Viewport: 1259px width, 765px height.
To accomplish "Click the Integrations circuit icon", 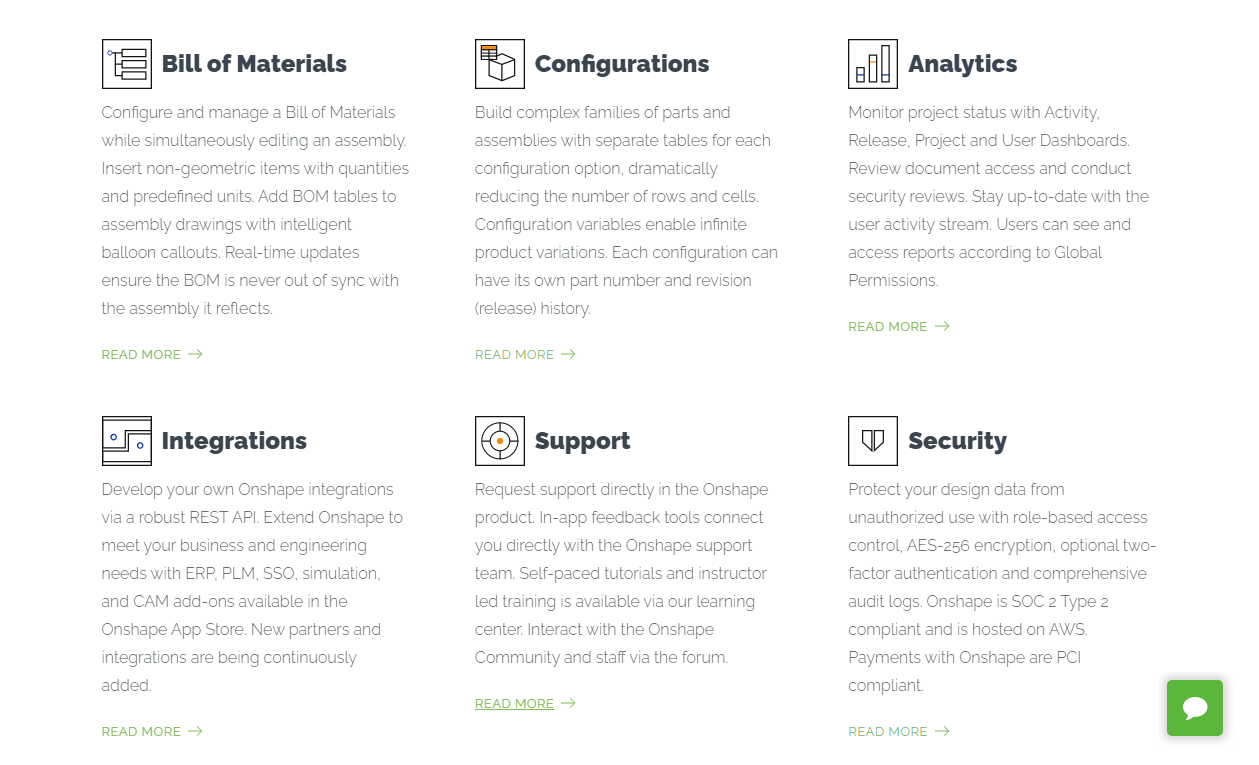I will click(126, 441).
